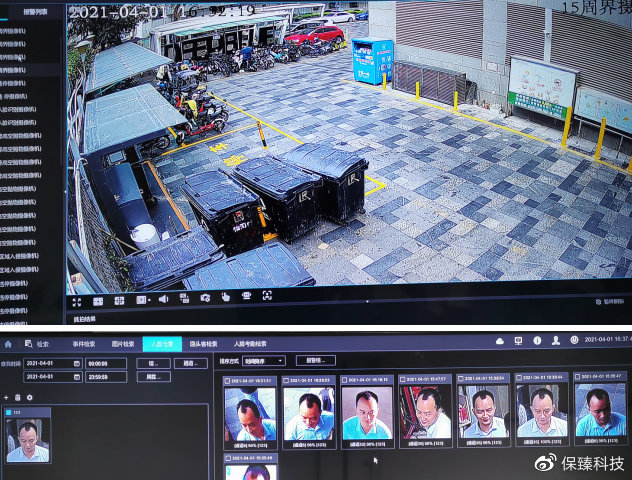Click the button left of 通道
Screen dimensions: 632x480
[x=153, y=363]
